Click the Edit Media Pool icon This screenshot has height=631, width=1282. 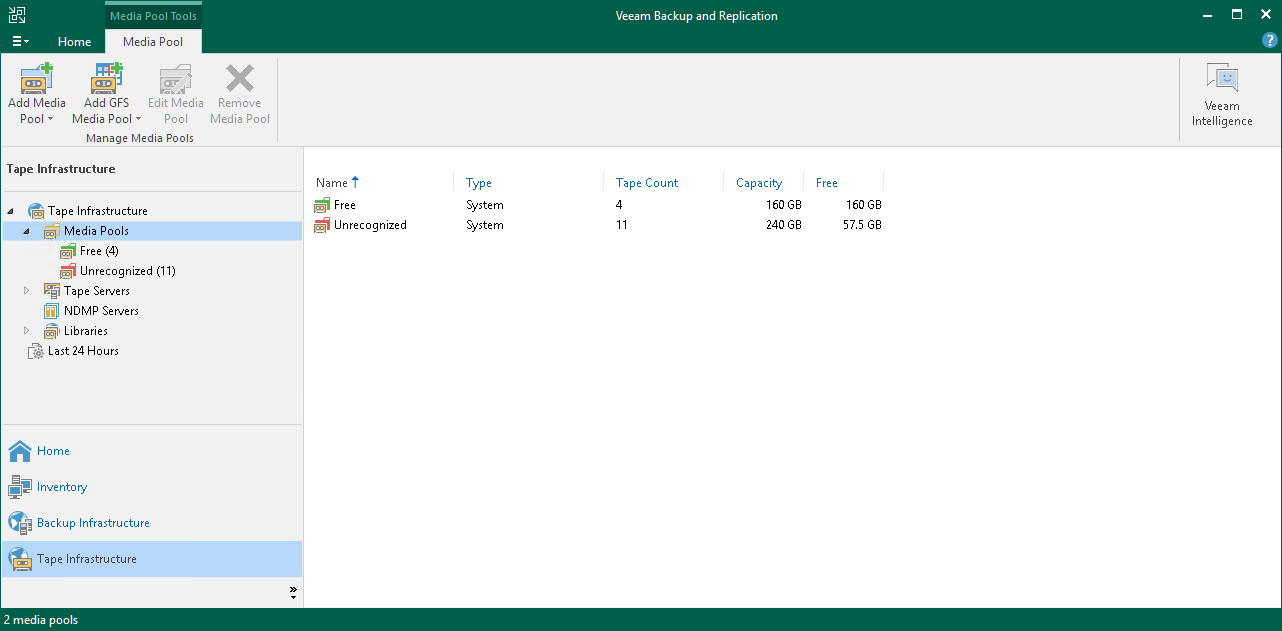[176, 78]
